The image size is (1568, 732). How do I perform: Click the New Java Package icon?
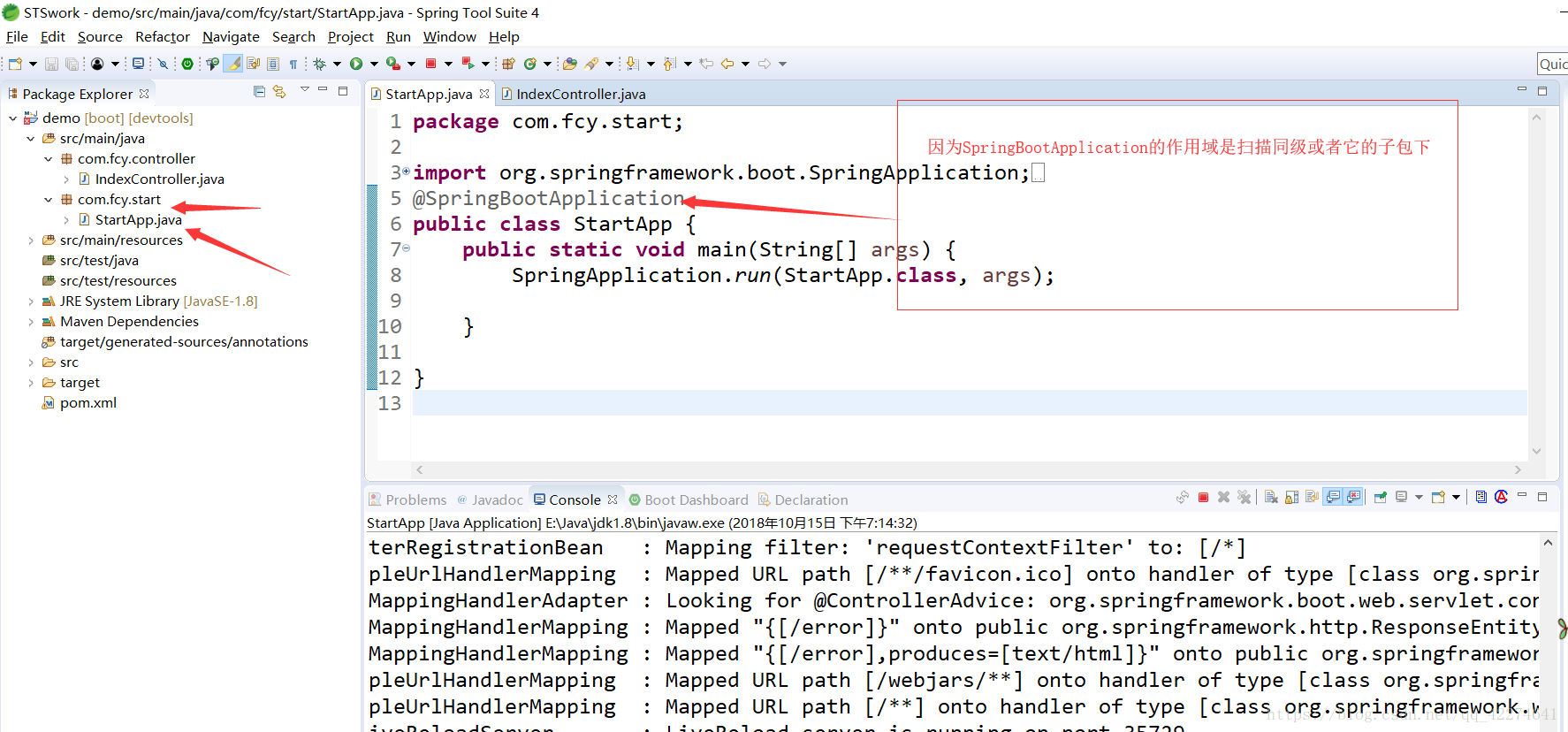coord(508,64)
